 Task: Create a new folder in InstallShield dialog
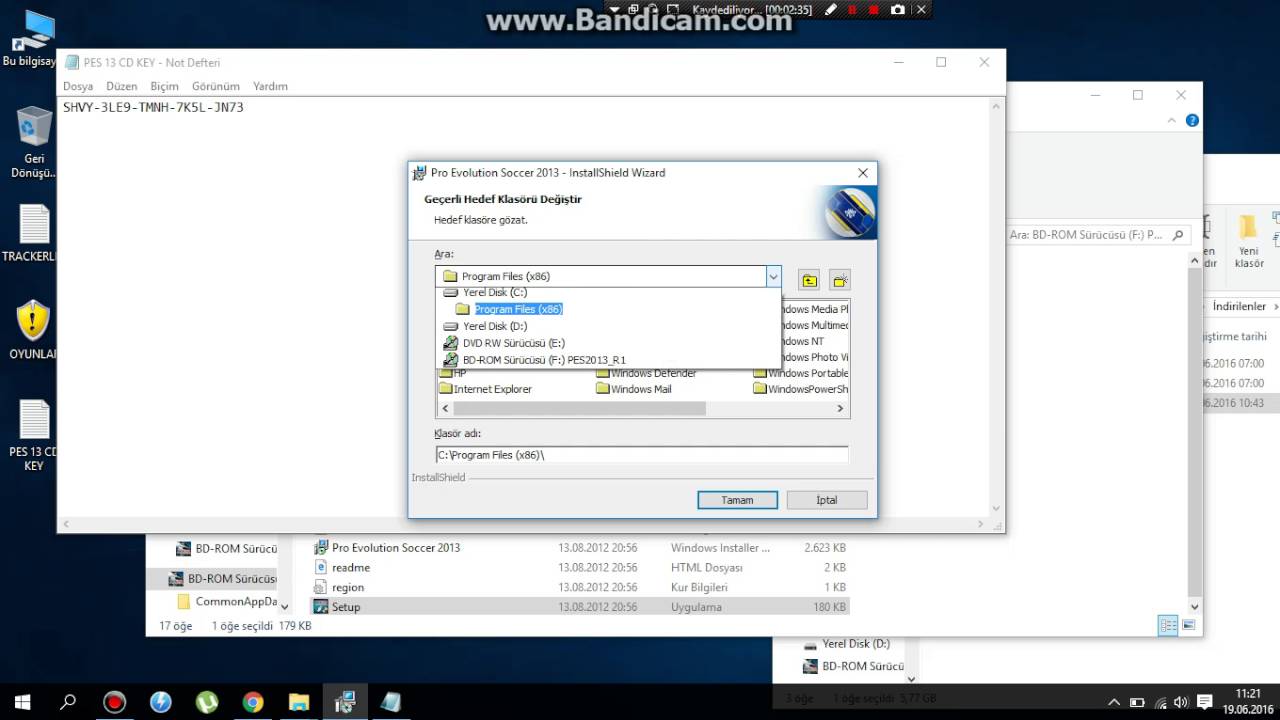840,280
